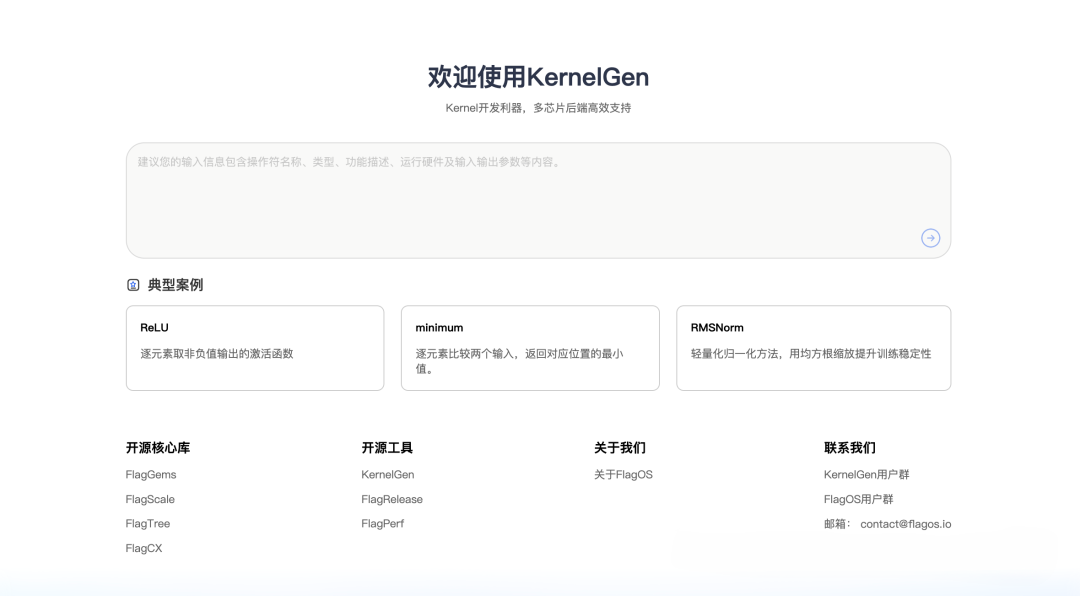Click the KernelGen用户群 link
The image size is (1080, 596).
[x=867, y=475]
